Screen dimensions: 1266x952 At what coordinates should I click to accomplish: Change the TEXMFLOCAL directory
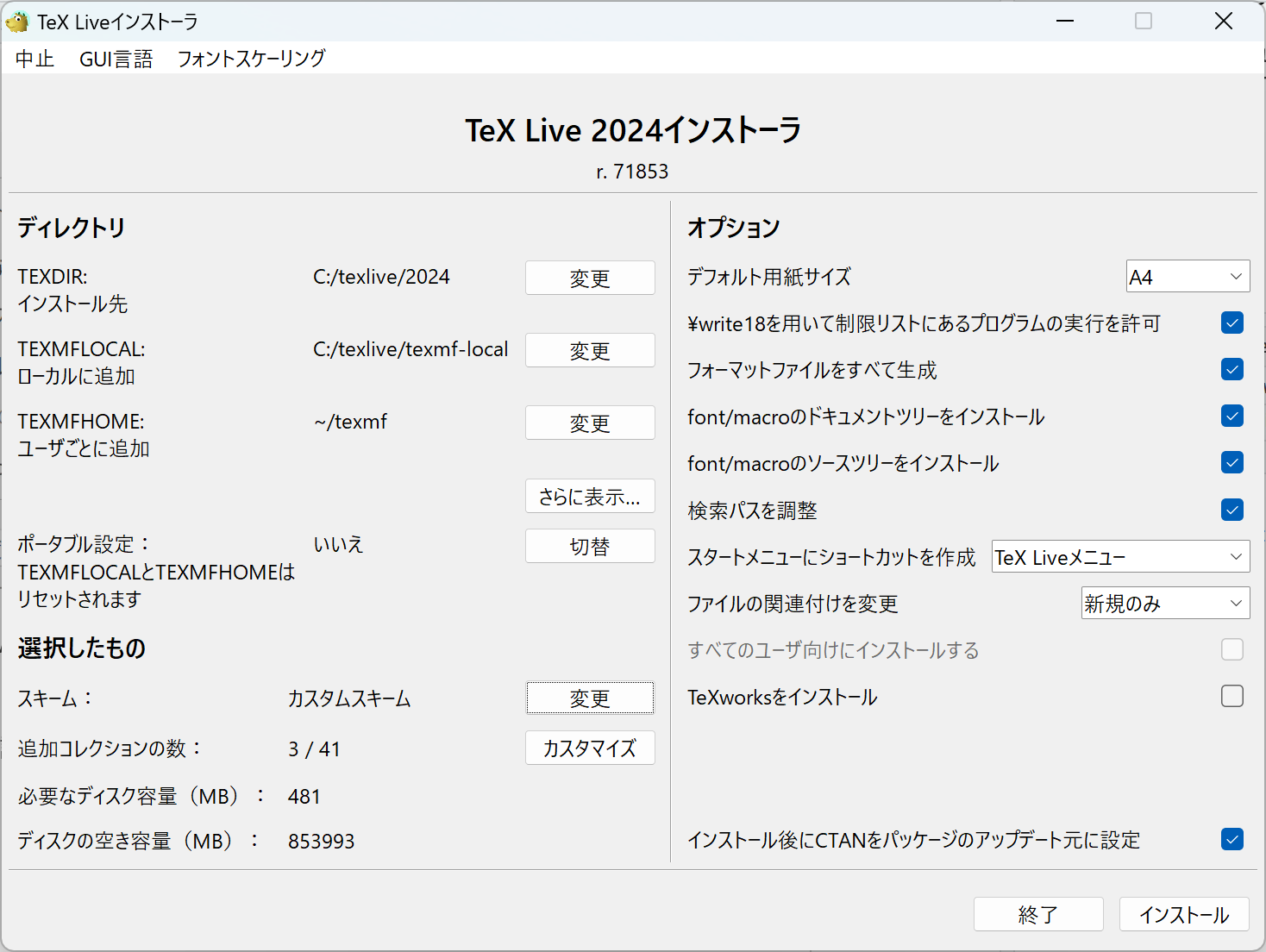coord(590,350)
